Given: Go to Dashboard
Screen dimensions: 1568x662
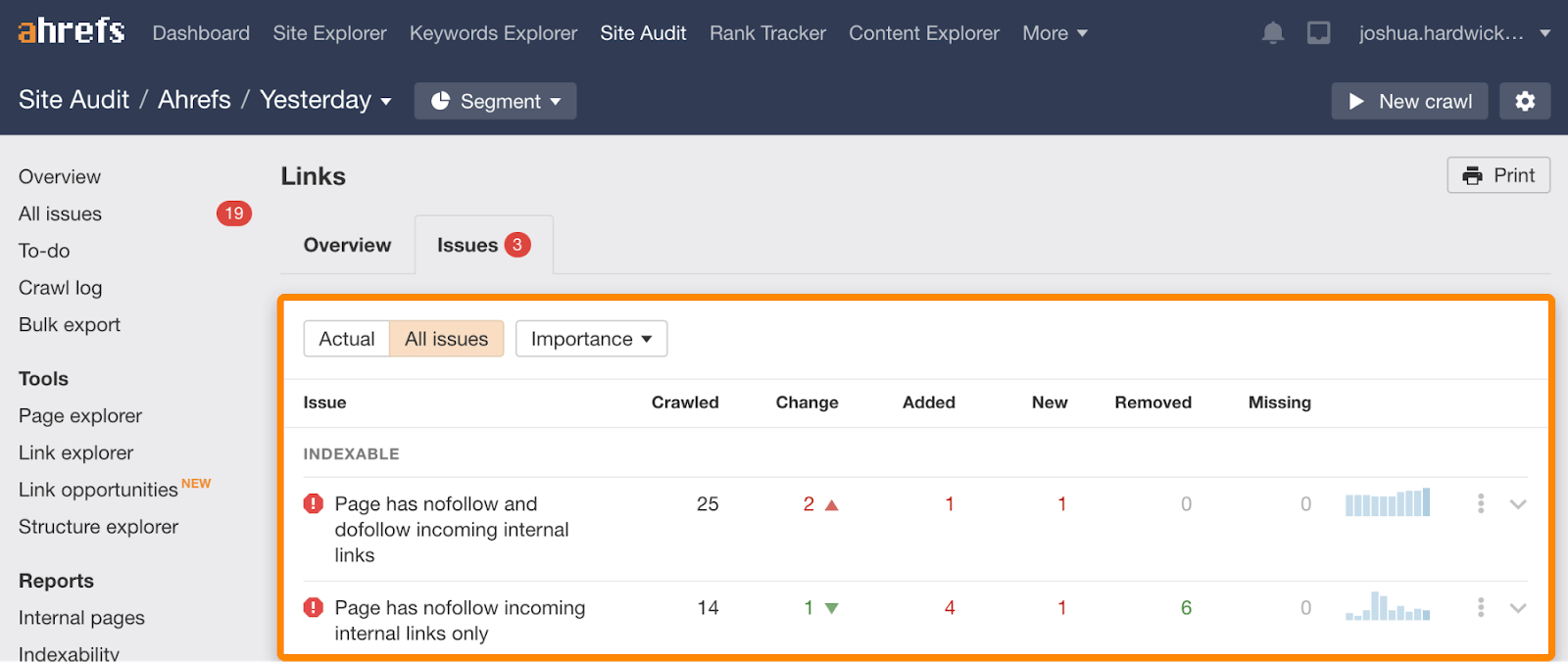Looking at the screenshot, I should 201,33.
